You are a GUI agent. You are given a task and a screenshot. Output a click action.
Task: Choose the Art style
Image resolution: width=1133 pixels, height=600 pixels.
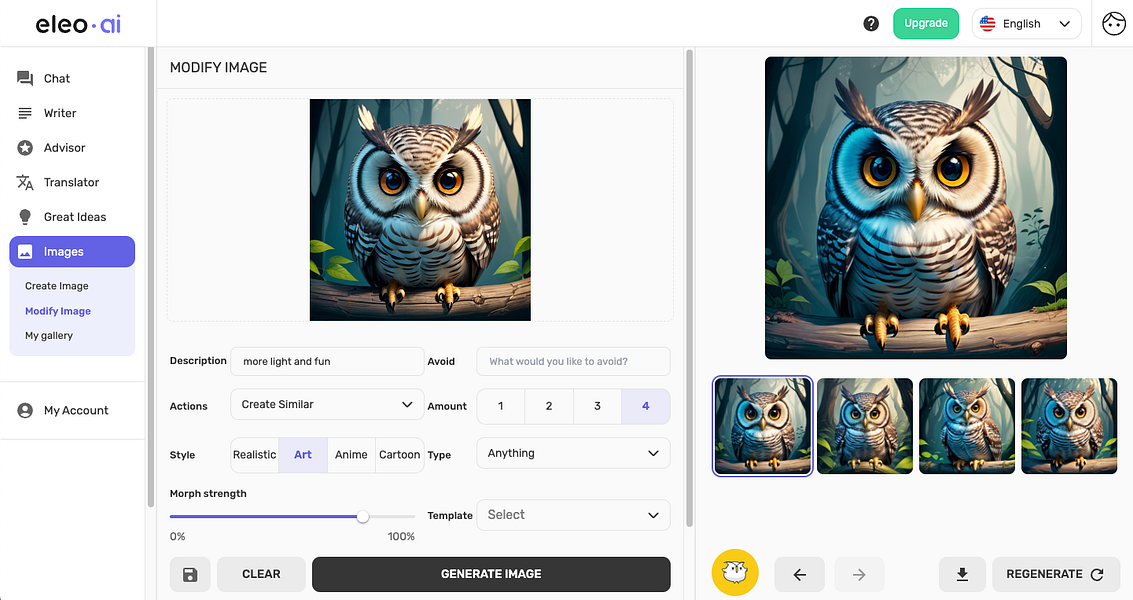pos(303,455)
